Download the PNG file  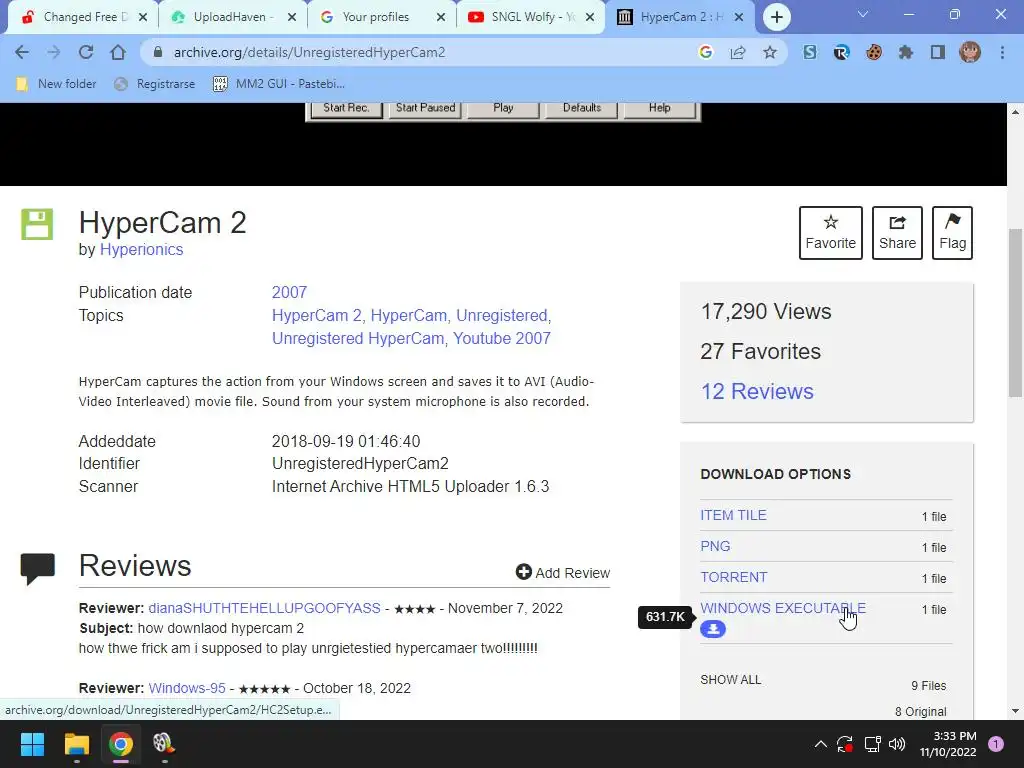pyautogui.click(x=715, y=546)
